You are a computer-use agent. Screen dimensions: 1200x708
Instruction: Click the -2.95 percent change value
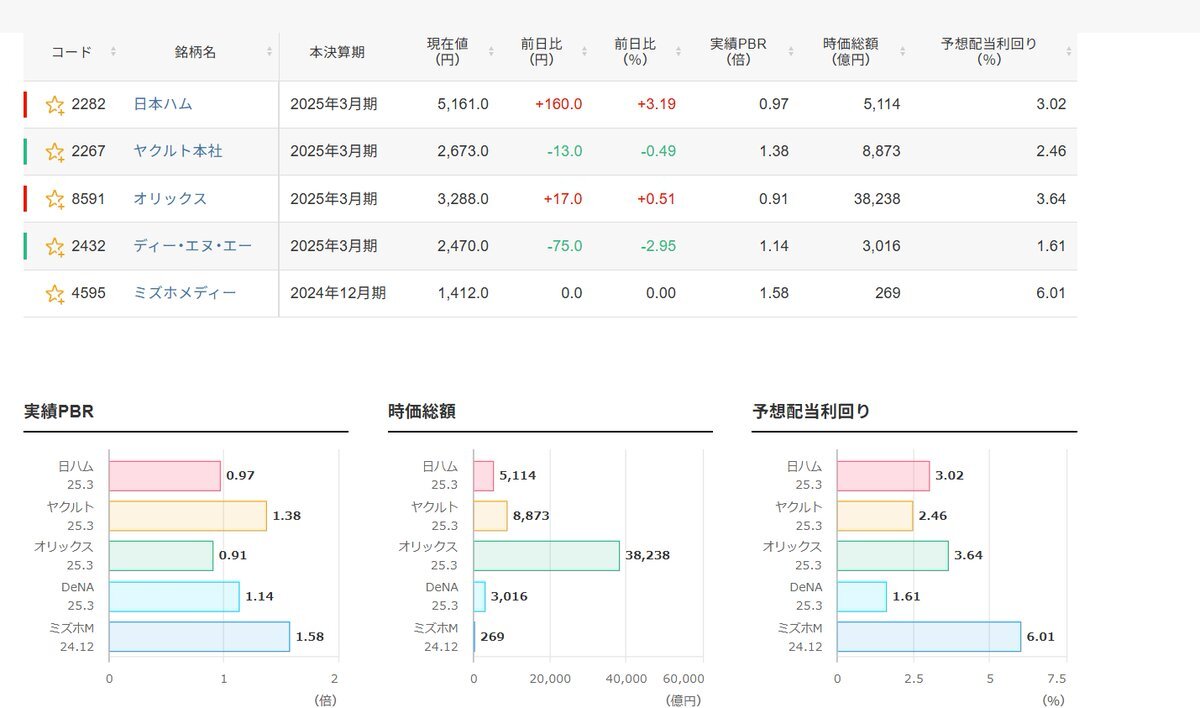pos(658,245)
